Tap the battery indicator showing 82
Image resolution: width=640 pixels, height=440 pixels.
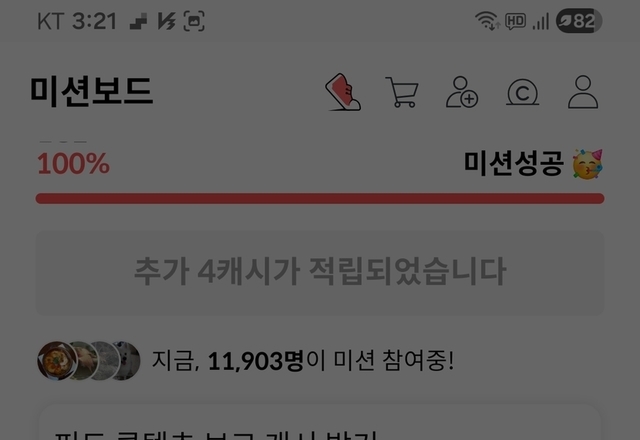[x=579, y=21]
